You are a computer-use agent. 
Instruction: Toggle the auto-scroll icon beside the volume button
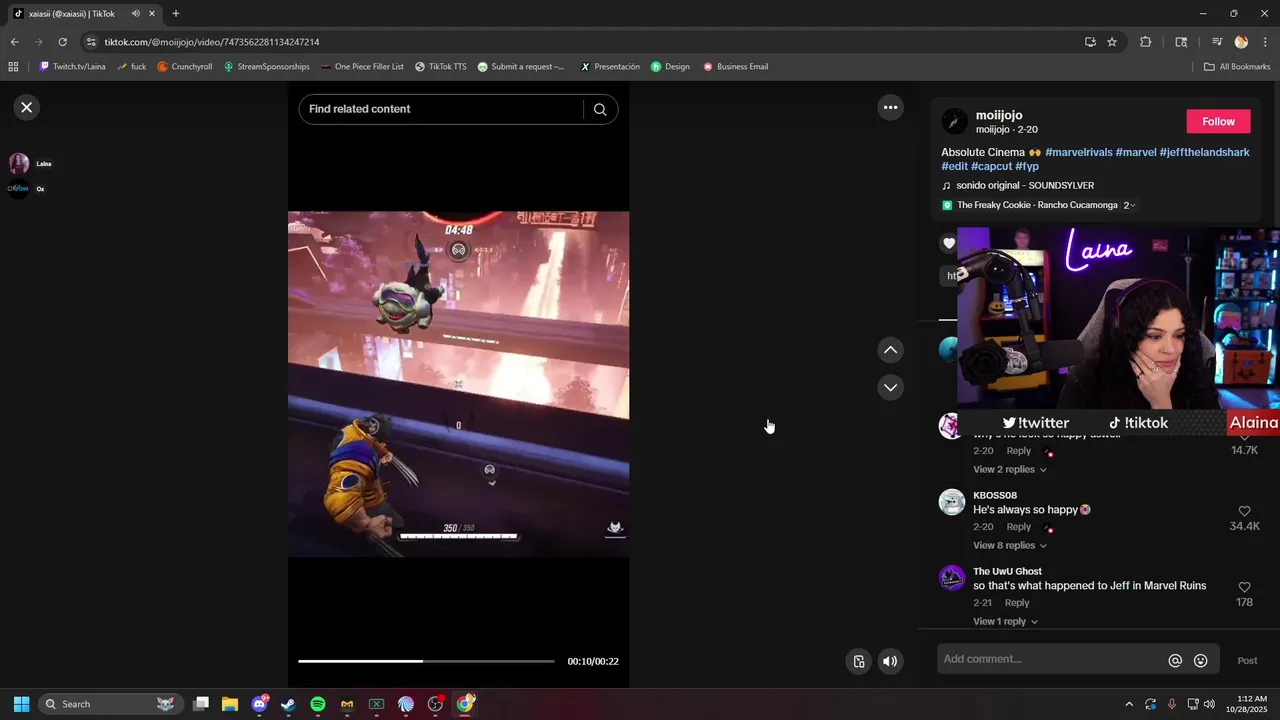tap(858, 661)
